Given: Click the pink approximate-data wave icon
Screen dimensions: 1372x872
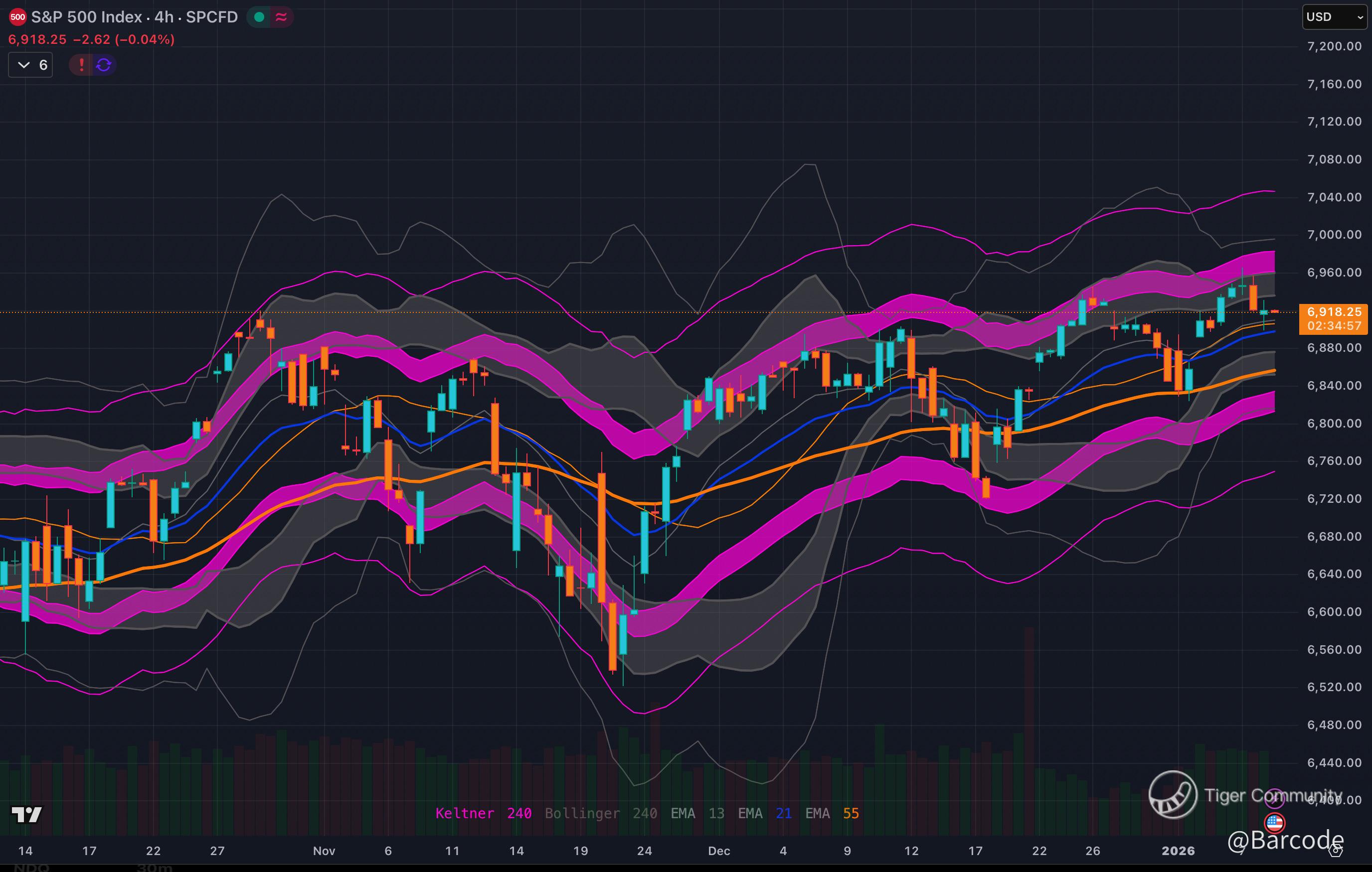Looking at the screenshot, I should pos(281,17).
